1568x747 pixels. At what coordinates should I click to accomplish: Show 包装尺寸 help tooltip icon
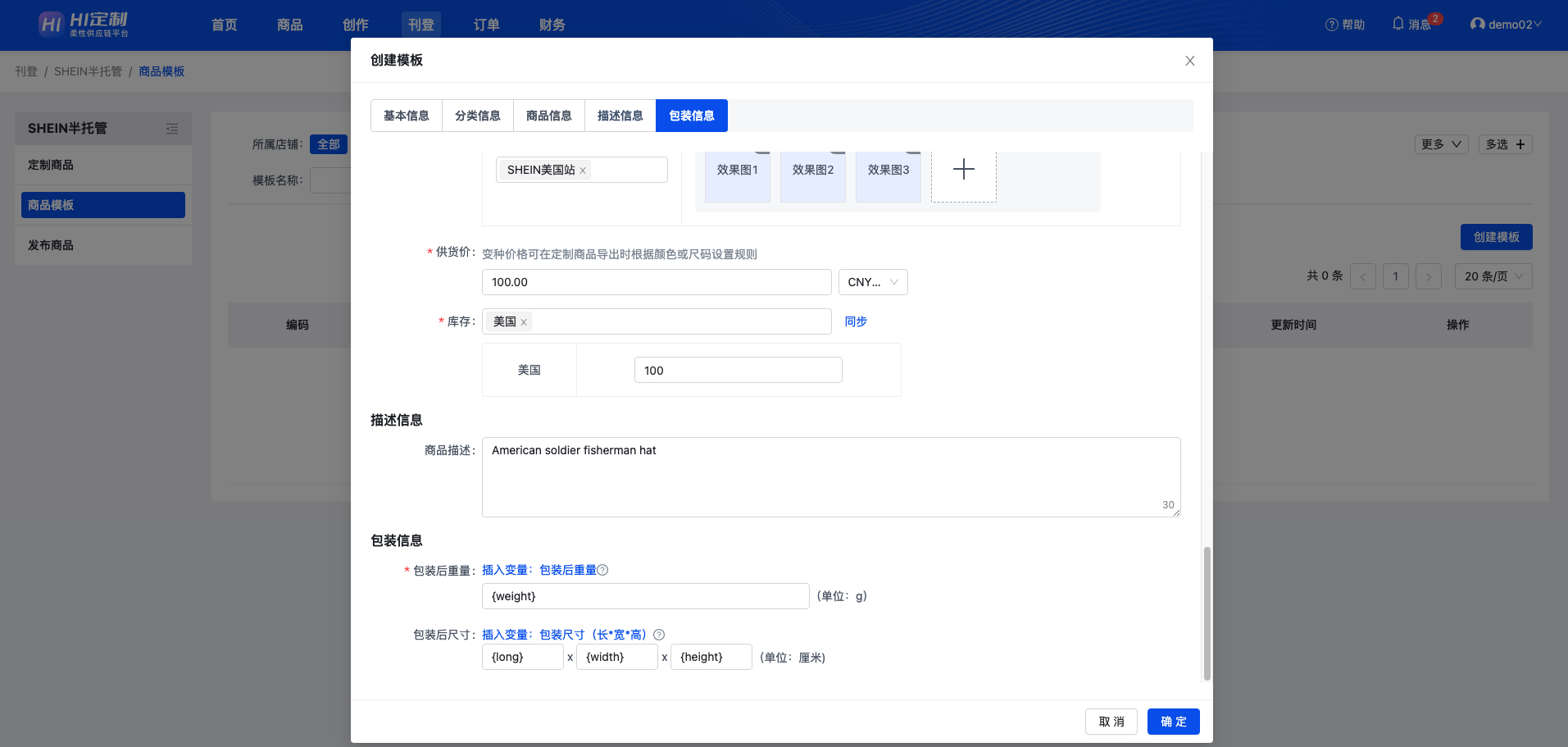(x=659, y=635)
